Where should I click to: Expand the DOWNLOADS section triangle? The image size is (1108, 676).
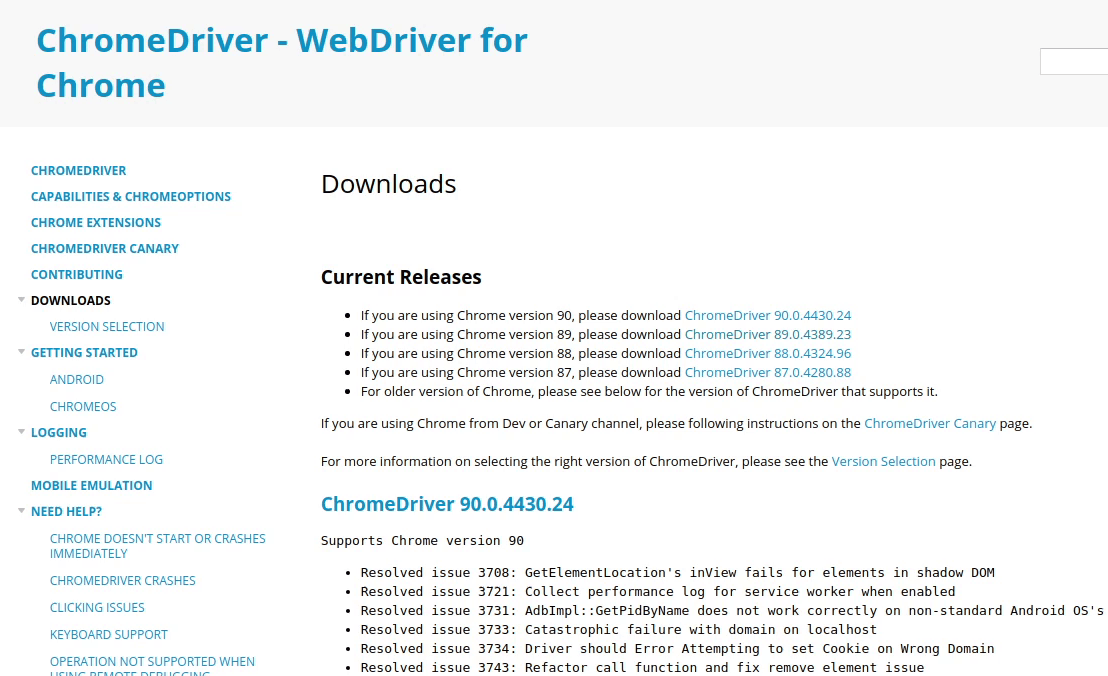click(x=21, y=300)
